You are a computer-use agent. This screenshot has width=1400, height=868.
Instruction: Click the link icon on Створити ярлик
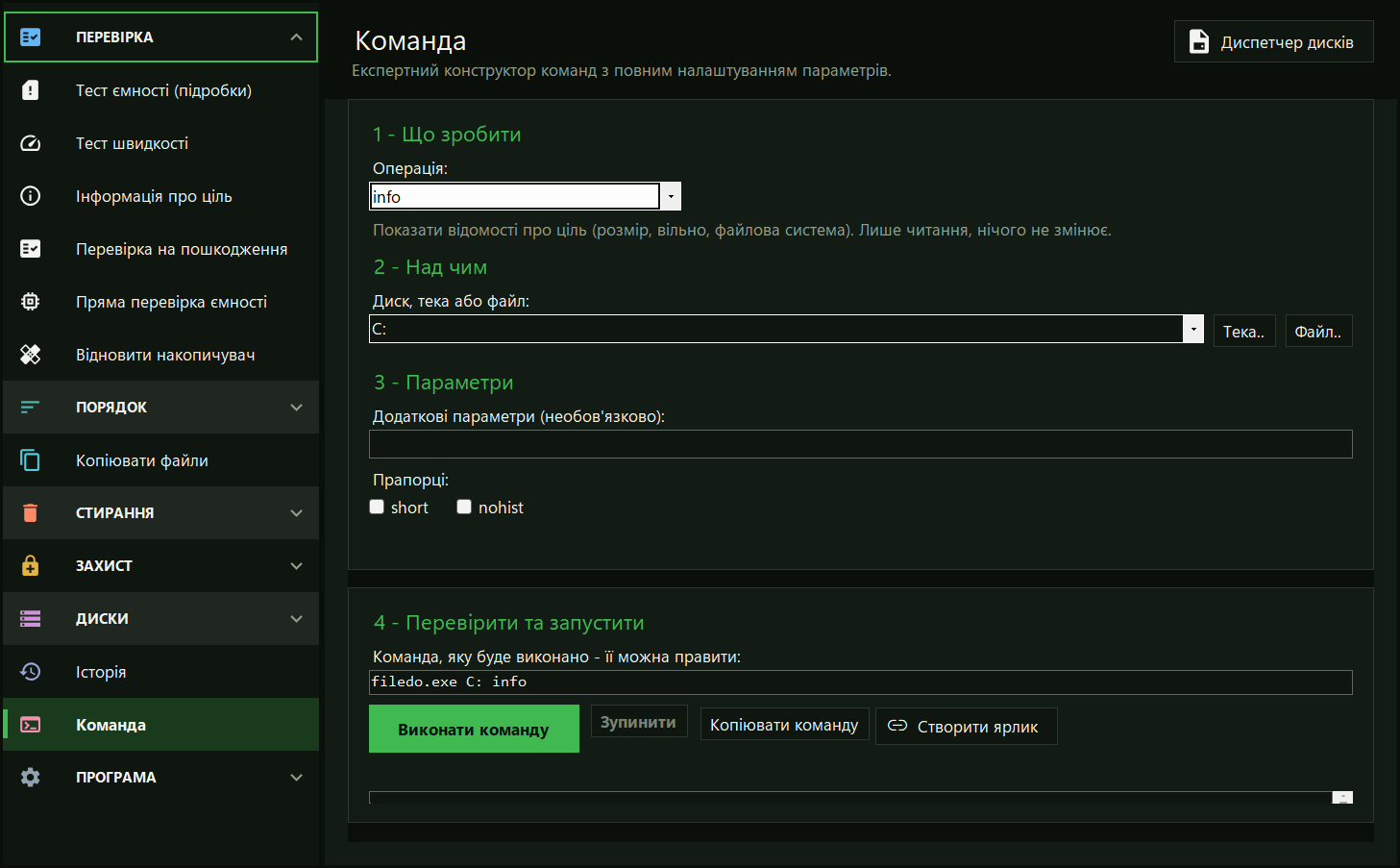897,726
